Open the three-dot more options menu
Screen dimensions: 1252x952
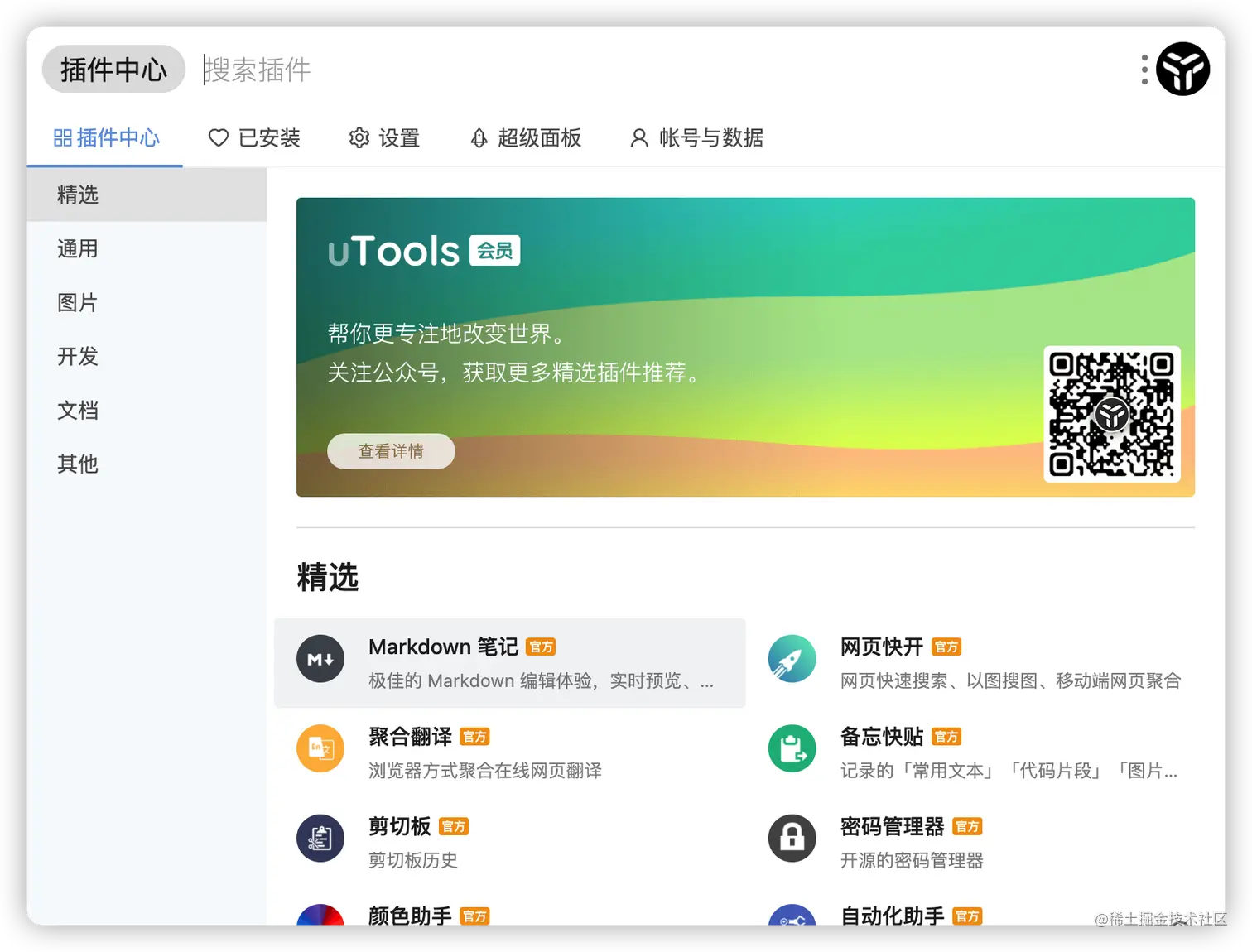1144,70
